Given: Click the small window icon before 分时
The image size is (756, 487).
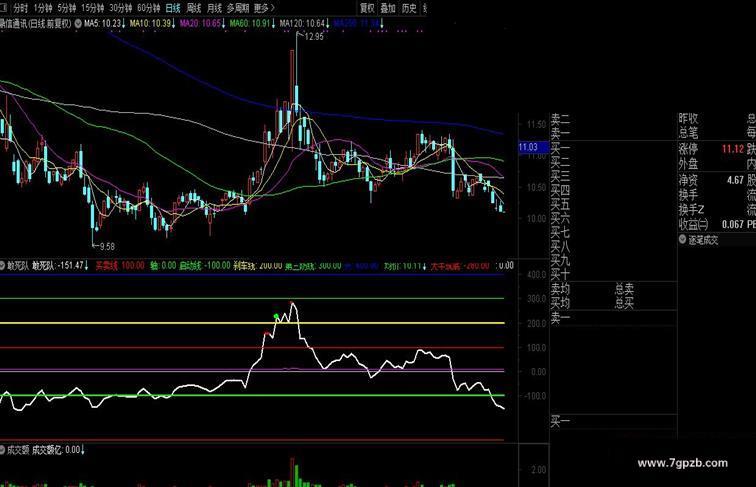Looking at the screenshot, I should [4, 8].
